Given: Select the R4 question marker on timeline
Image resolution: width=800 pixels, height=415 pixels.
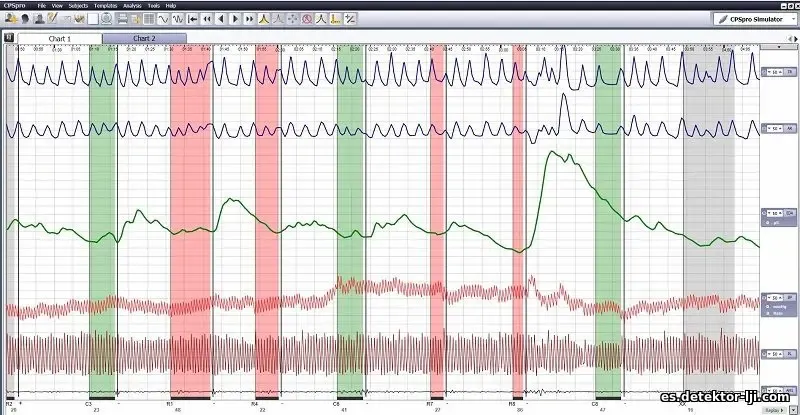Looking at the screenshot, I should tap(255, 404).
